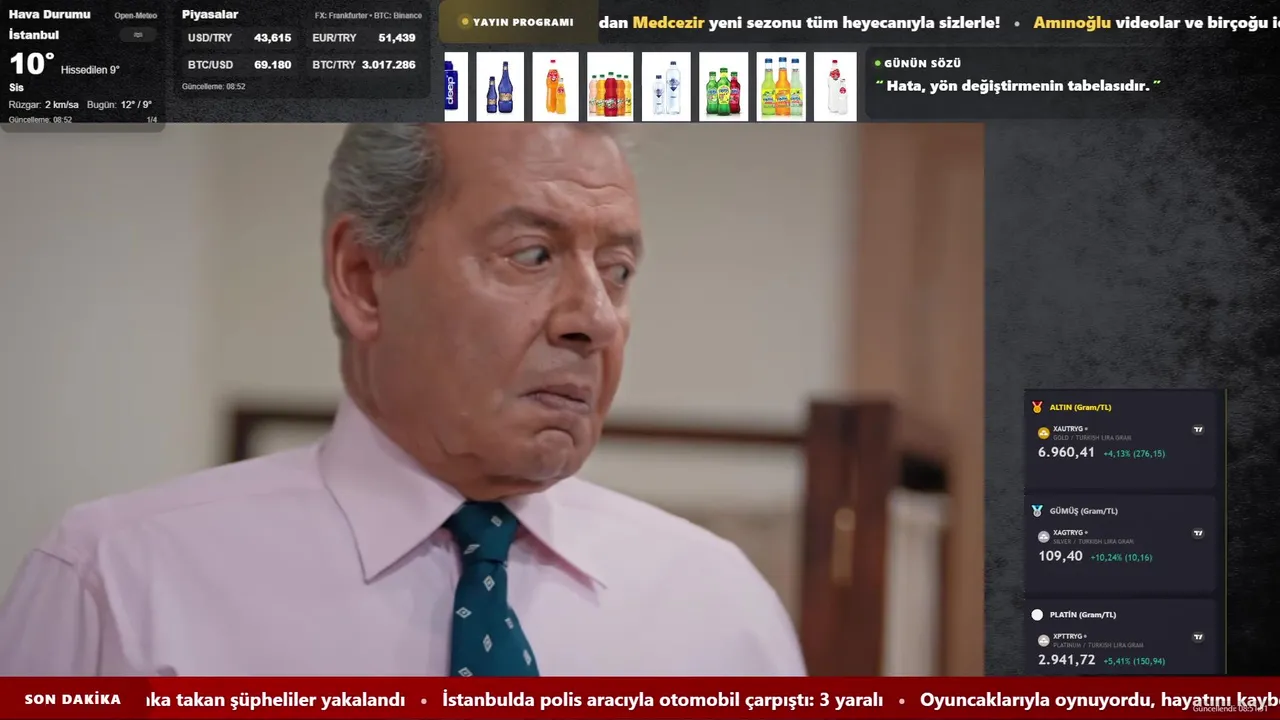The height and width of the screenshot is (720, 1280).
Task: Open headline ending 'şüpheliler yakalandı'
Action: click(x=275, y=699)
